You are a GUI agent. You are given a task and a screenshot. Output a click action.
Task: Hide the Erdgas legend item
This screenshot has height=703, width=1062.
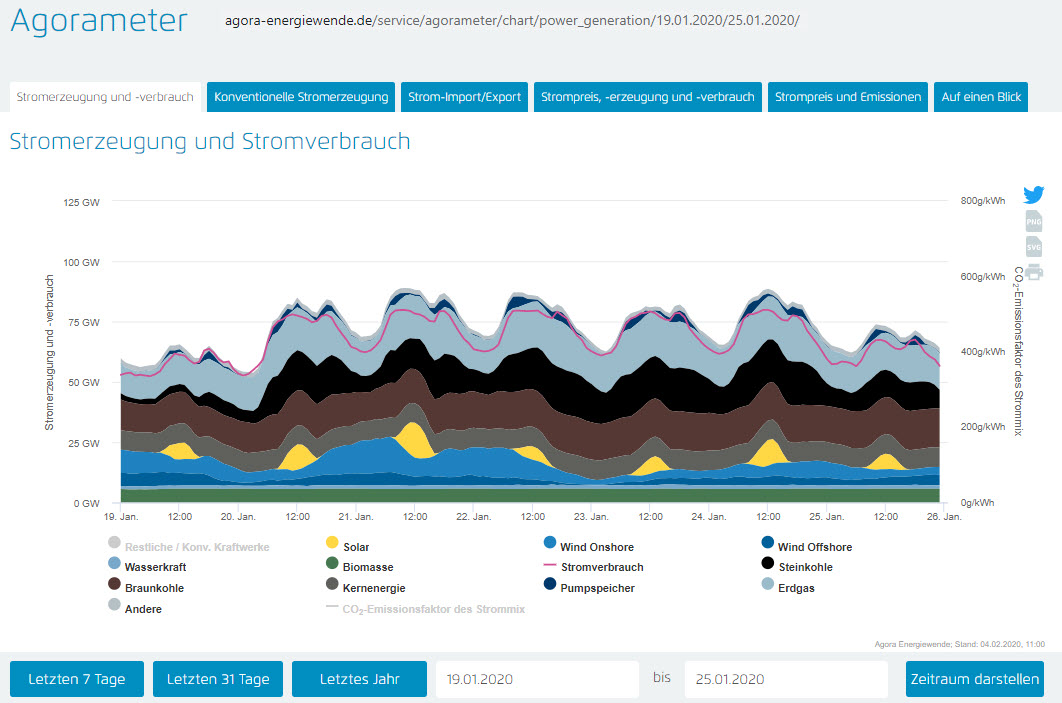[797, 588]
